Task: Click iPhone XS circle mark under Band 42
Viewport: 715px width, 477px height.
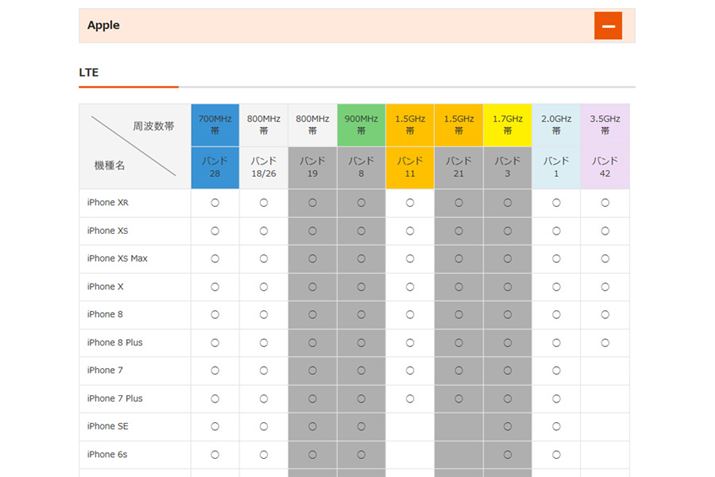Action: 604,231
